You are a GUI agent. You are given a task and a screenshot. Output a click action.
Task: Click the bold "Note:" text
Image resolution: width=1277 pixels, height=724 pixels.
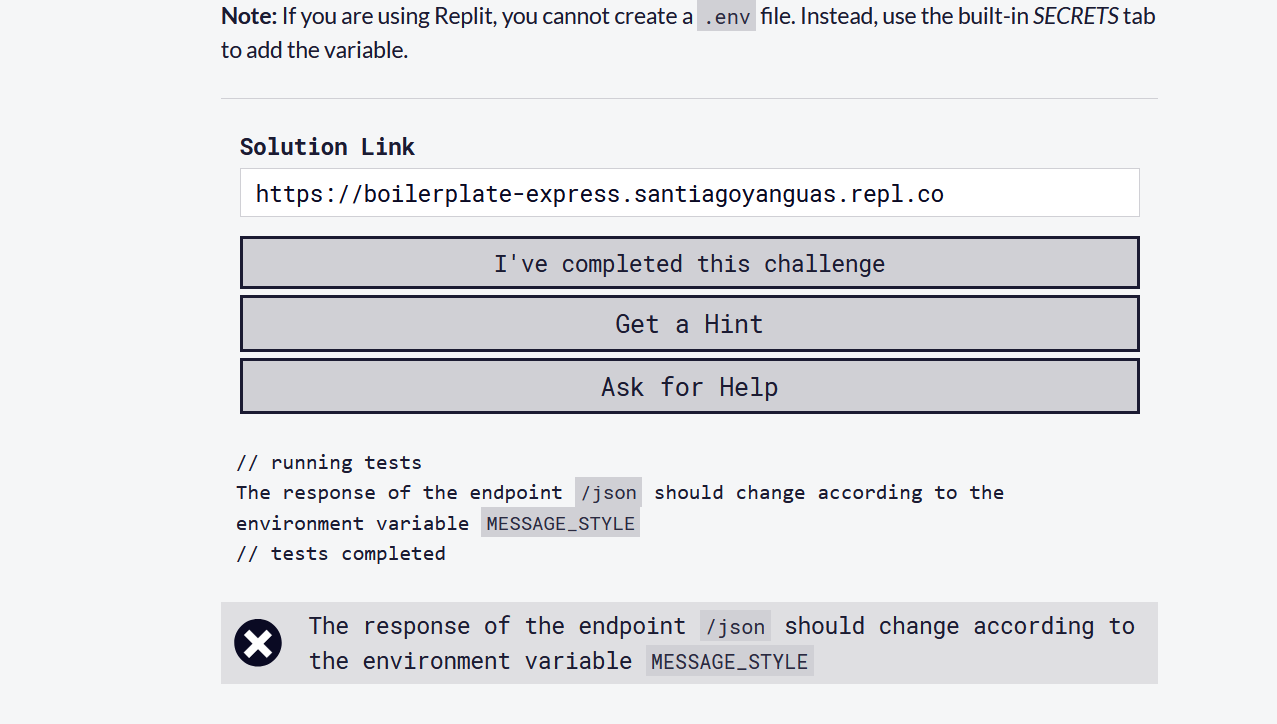pos(248,17)
